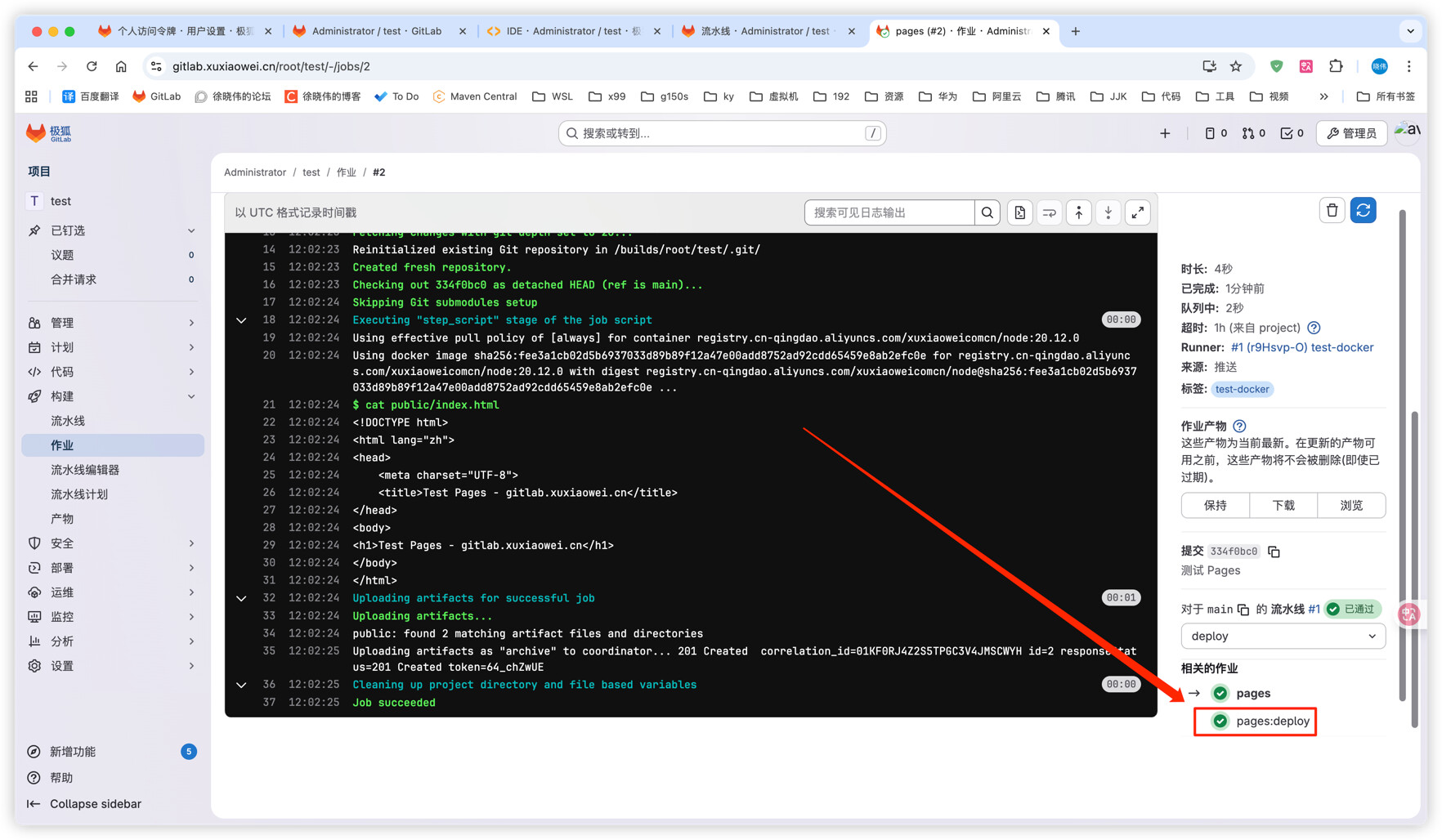Image resolution: width=1442 pixels, height=840 pixels.
Task: Expand the 安全 sidebar menu
Action: point(112,543)
